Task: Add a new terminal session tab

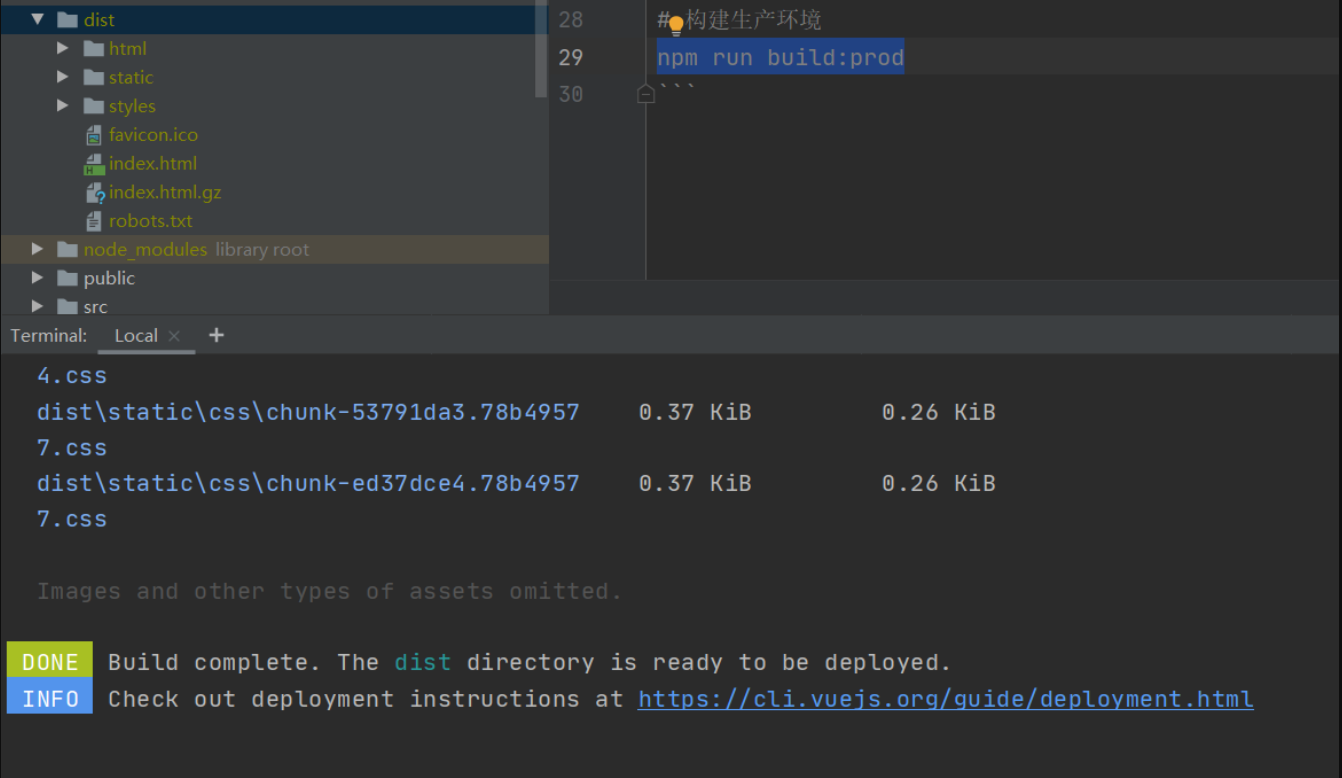Action: pos(216,335)
